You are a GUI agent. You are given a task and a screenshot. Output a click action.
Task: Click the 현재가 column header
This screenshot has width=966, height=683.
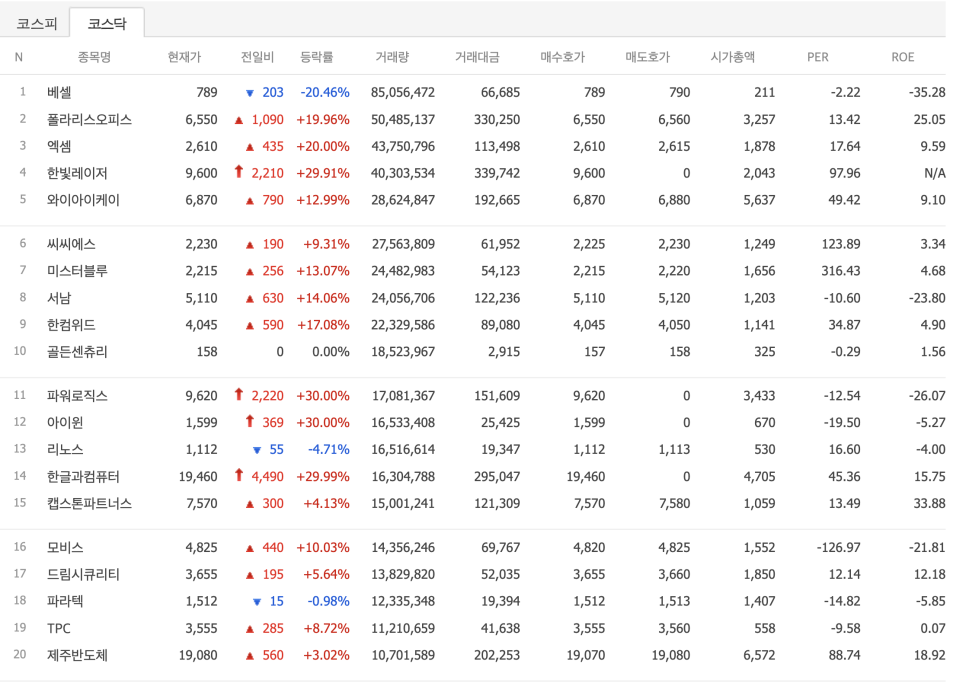184,57
